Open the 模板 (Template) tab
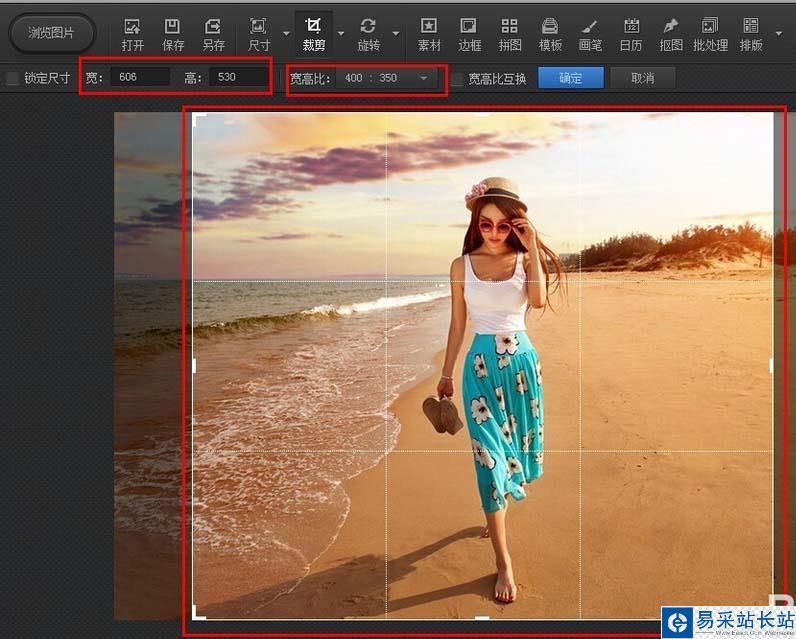The width and height of the screenshot is (796, 639). [550, 33]
